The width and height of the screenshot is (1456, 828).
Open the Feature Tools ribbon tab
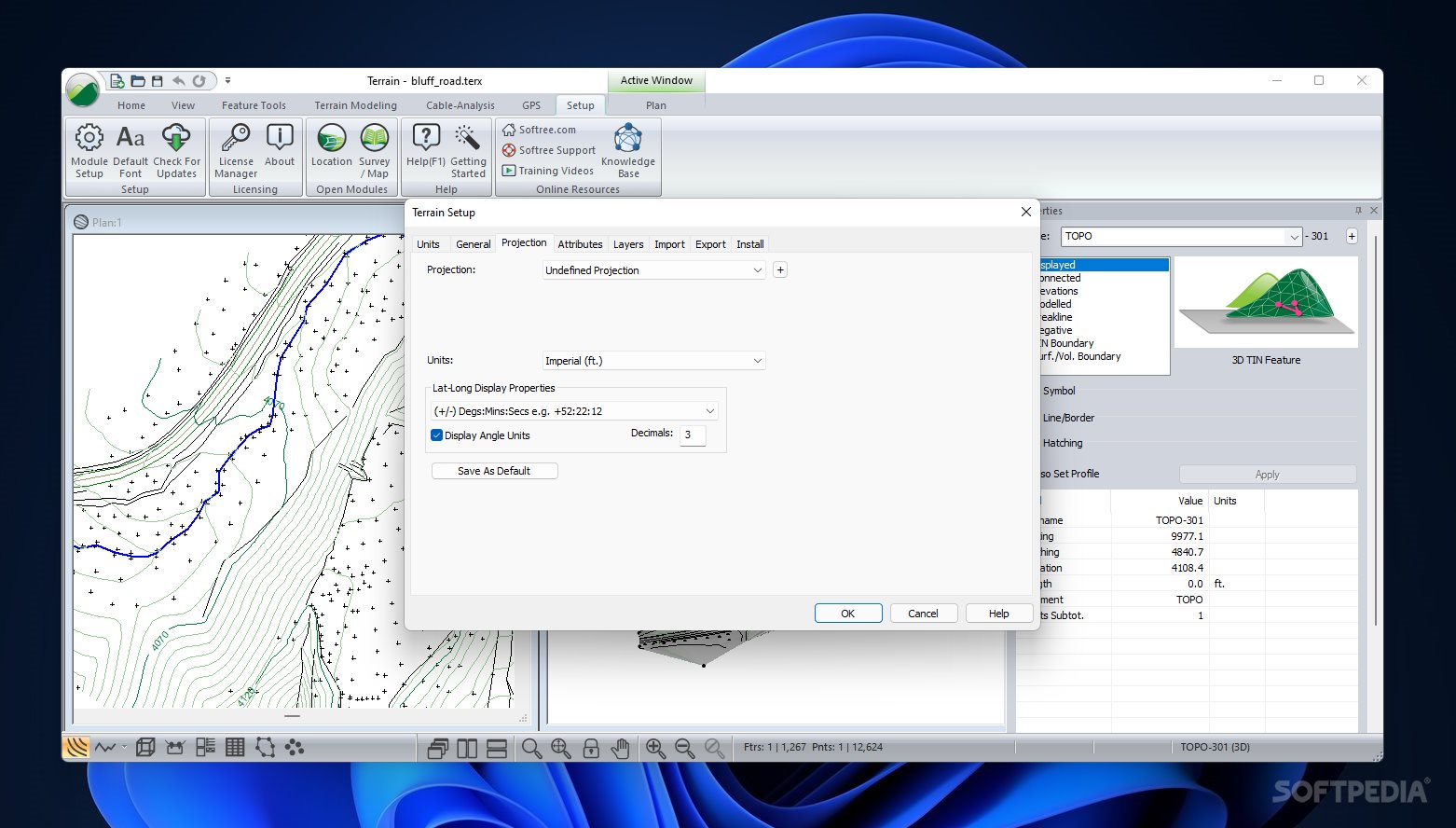coord(254,105)
